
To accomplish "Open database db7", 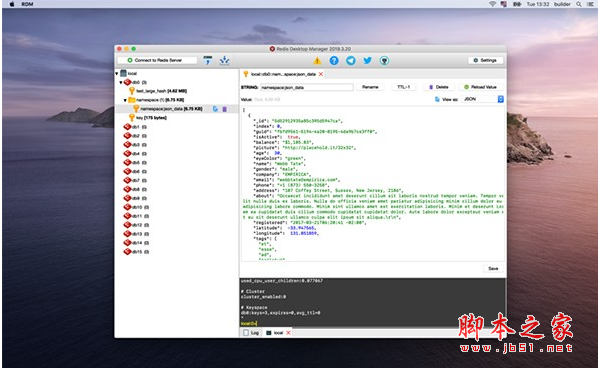I will [135, 180].
